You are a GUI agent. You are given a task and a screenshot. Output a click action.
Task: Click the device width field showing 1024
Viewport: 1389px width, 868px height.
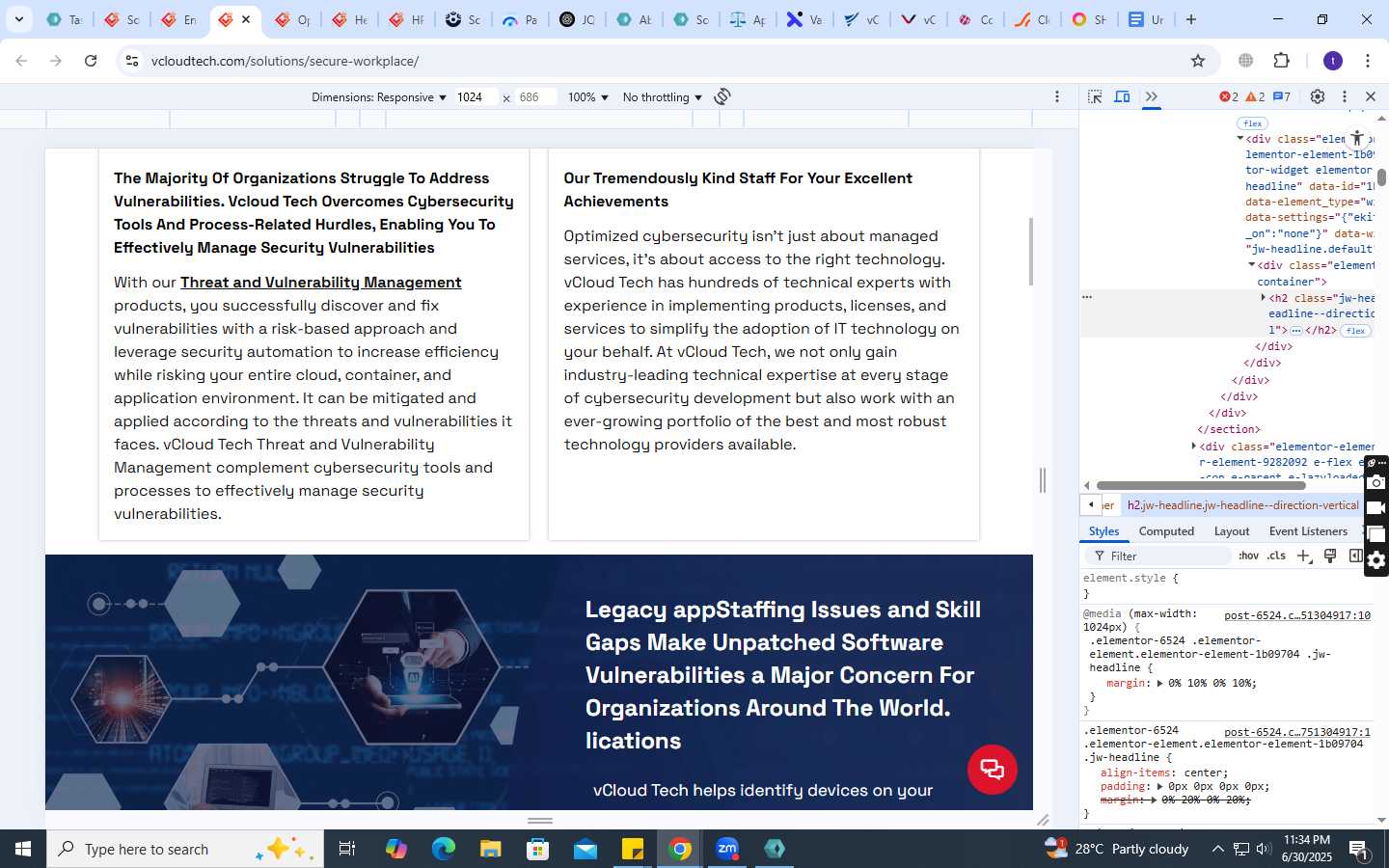[476, 97]
